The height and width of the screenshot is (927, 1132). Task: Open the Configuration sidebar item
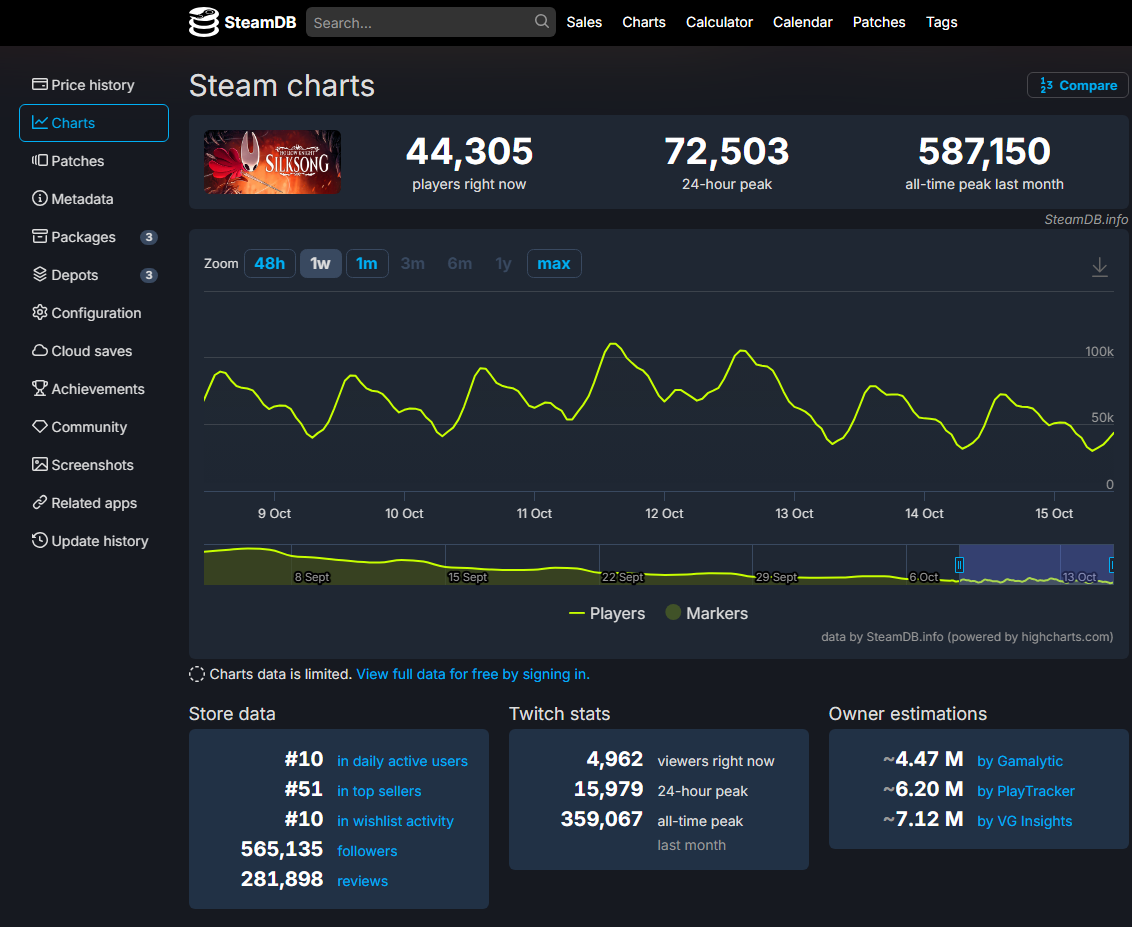pyautogui.click(x=94, y=313)
